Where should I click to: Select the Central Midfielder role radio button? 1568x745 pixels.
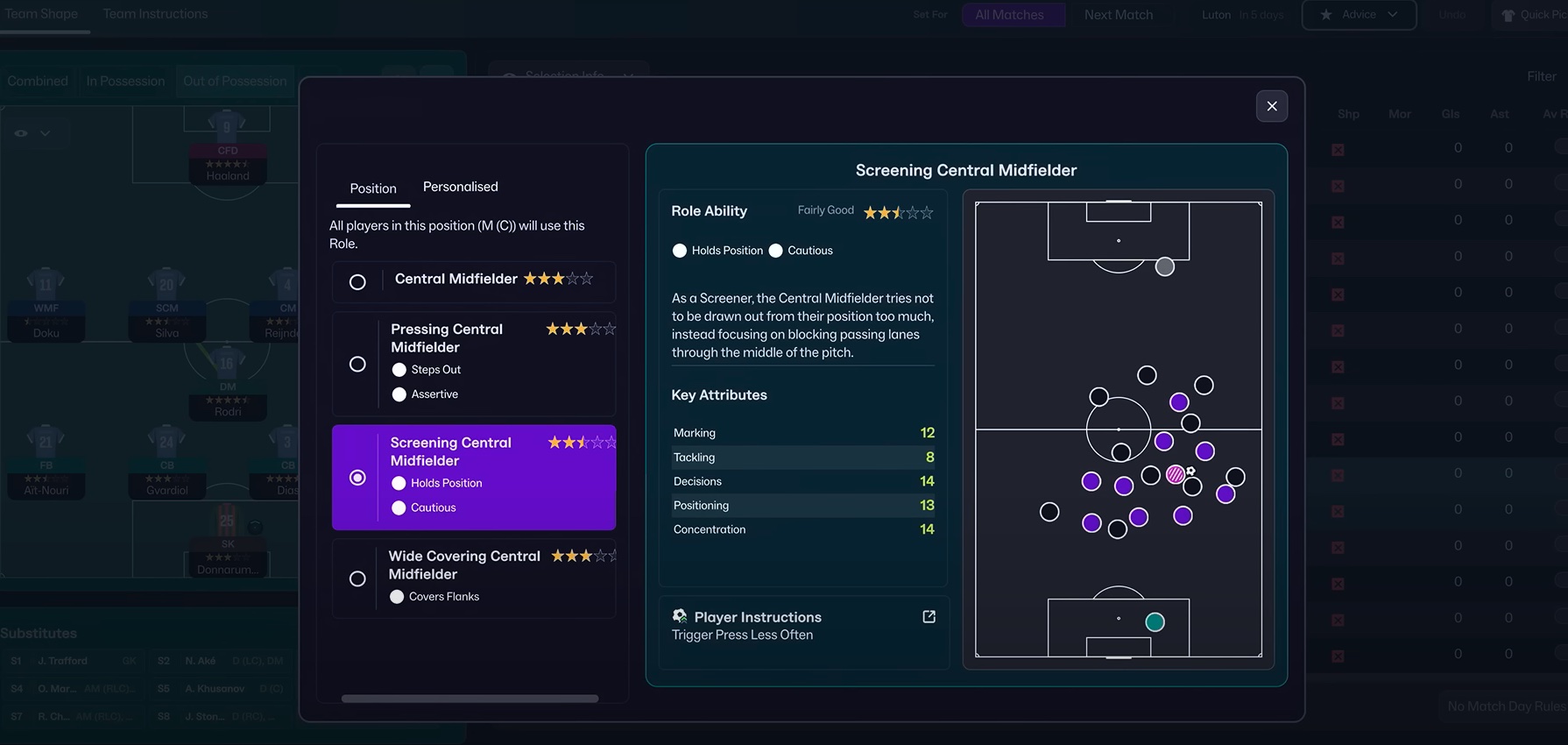coord(357,282)
